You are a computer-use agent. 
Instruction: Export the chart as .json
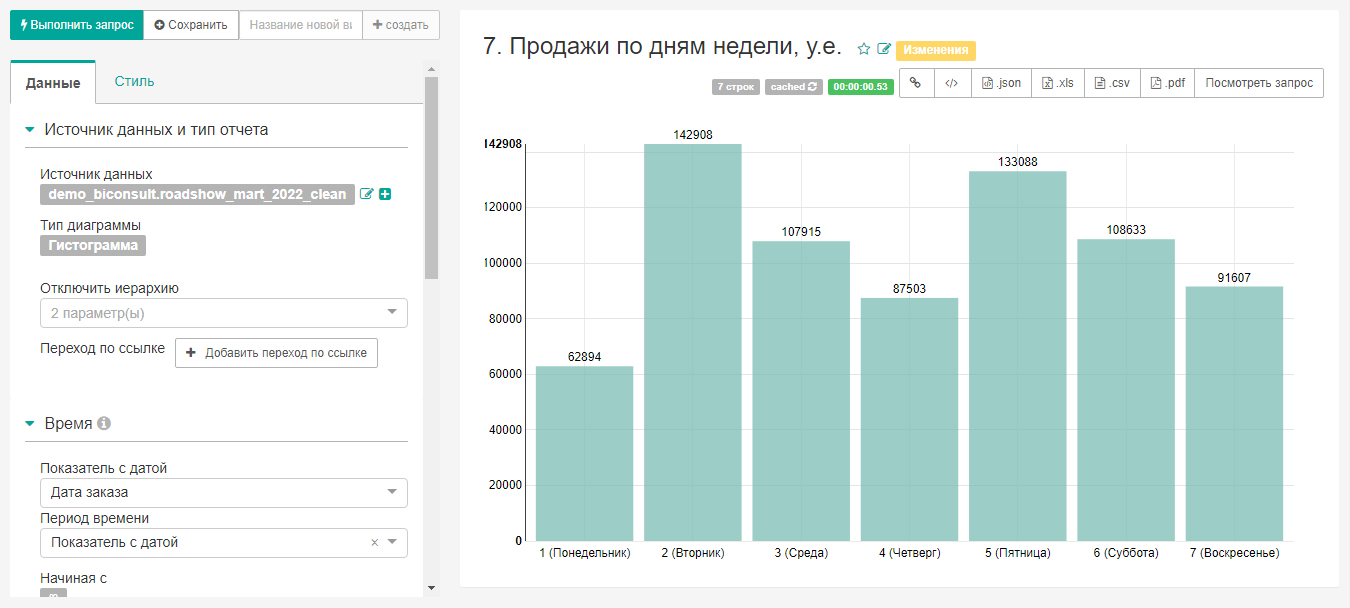1001,83
